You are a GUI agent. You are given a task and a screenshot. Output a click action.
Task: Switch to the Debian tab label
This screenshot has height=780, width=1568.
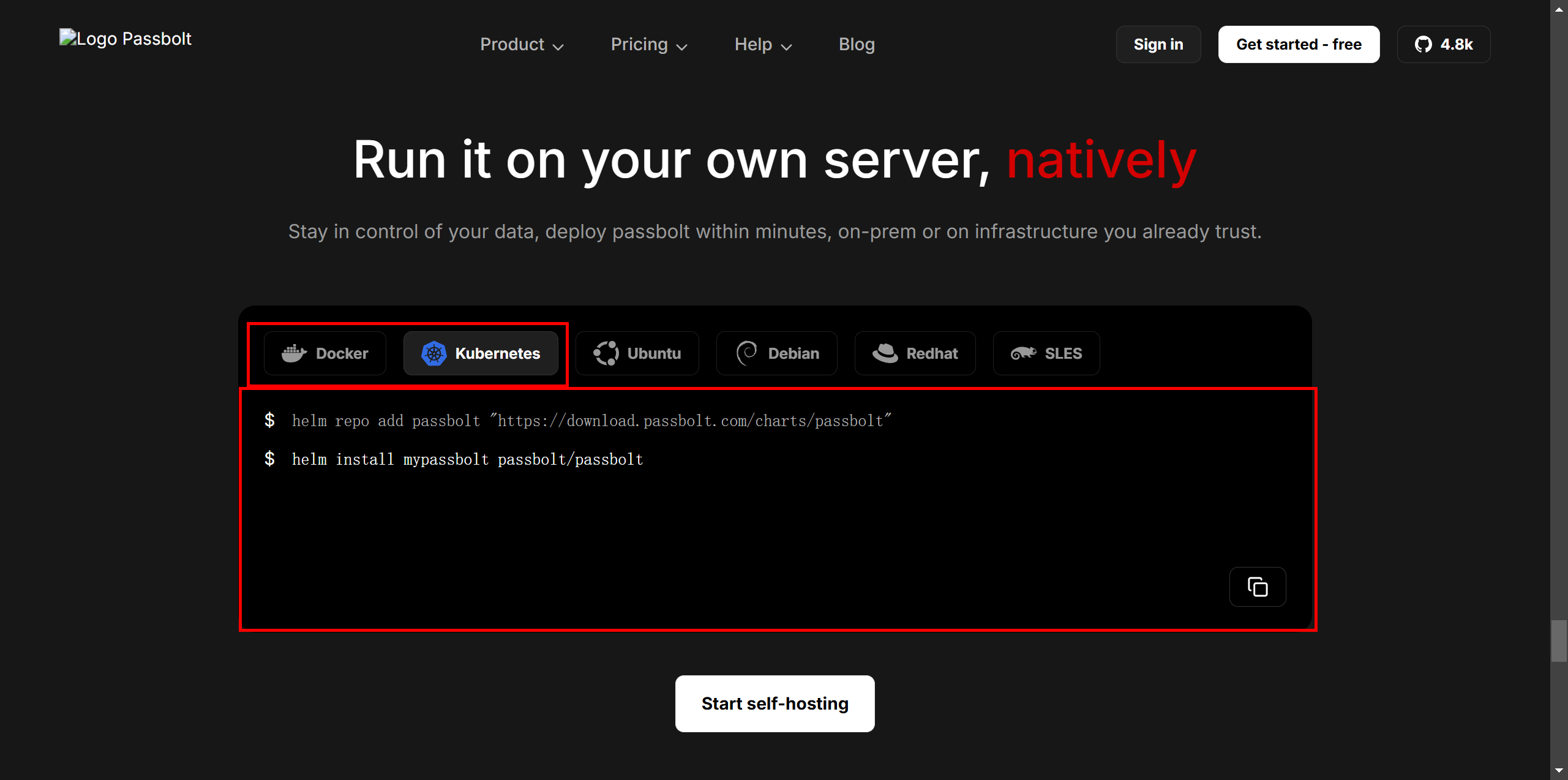pyautogui.click(x=793, y=353)
